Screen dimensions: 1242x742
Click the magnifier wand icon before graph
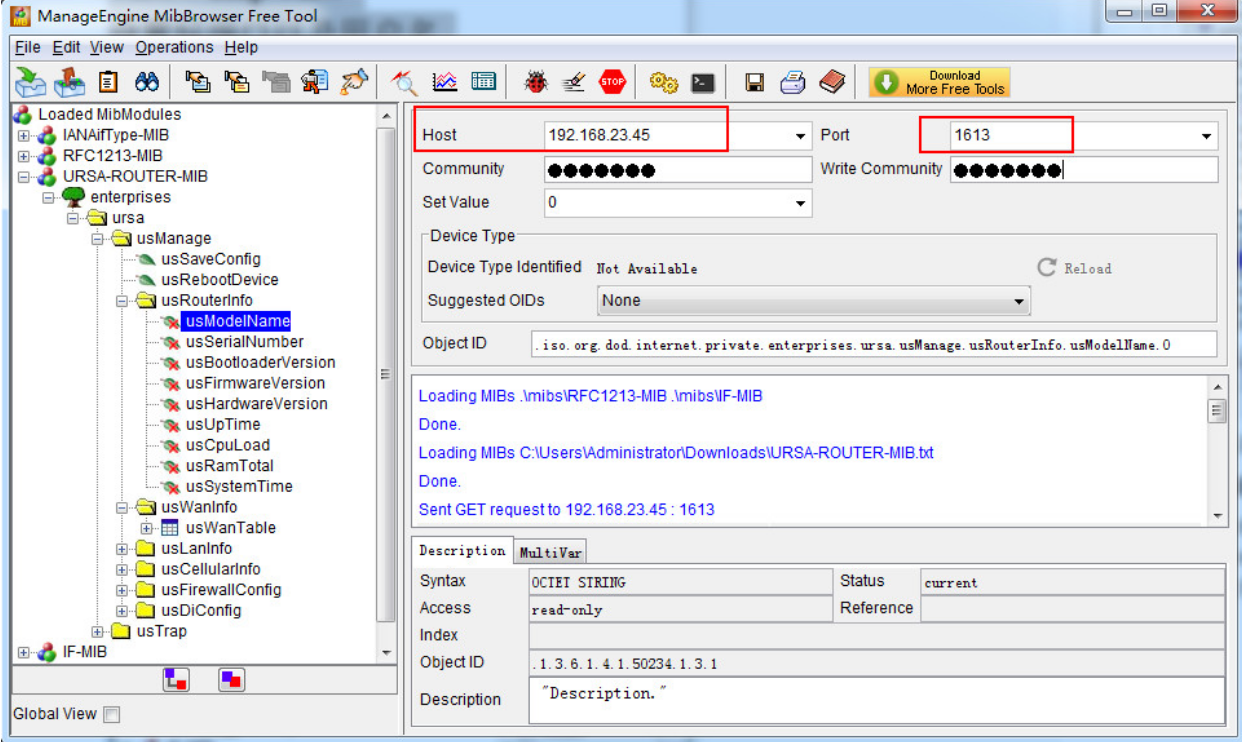click(405, 82)
